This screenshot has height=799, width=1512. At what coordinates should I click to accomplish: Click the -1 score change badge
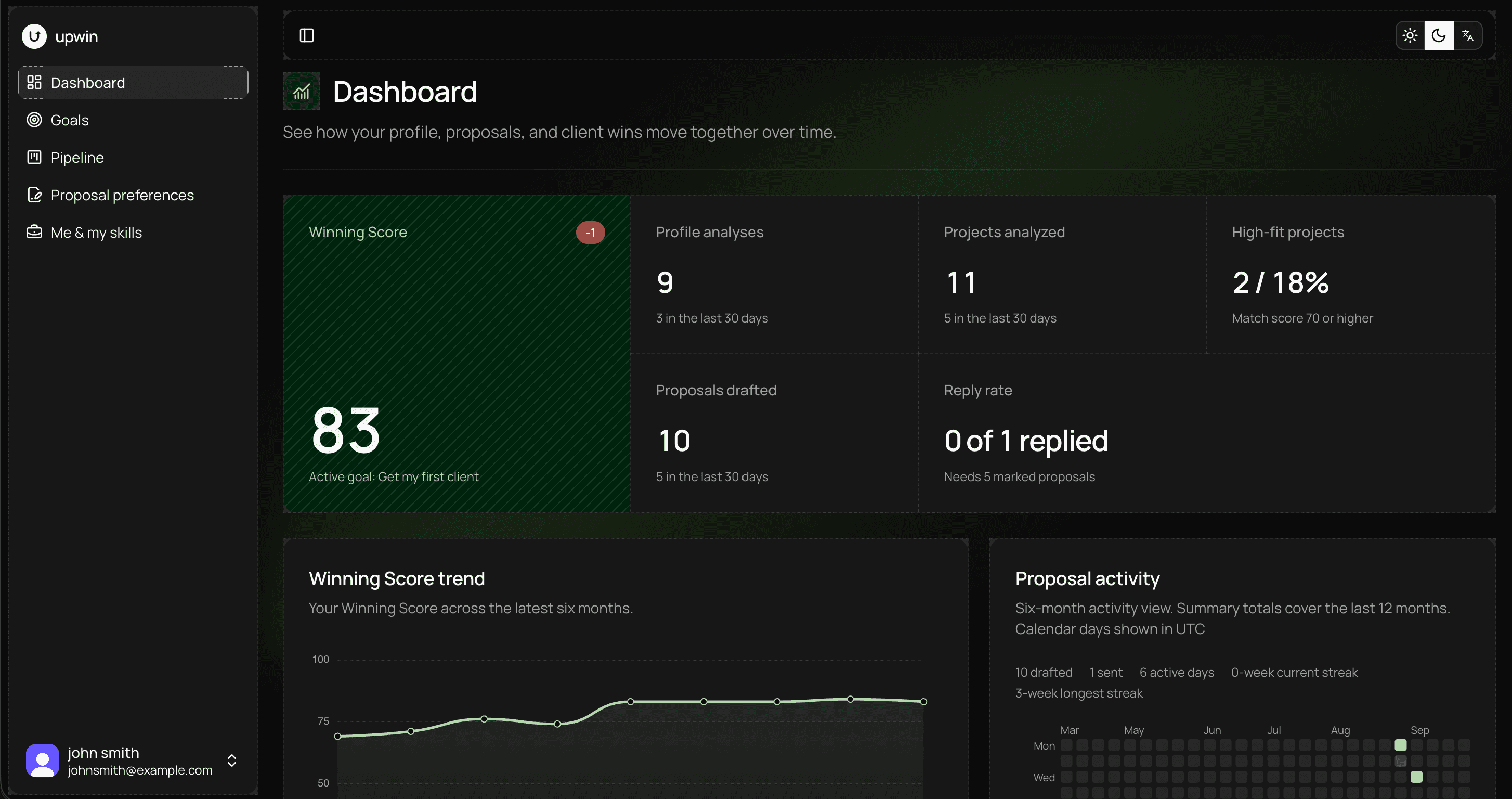pyautogui.click(x=591, y=233)
